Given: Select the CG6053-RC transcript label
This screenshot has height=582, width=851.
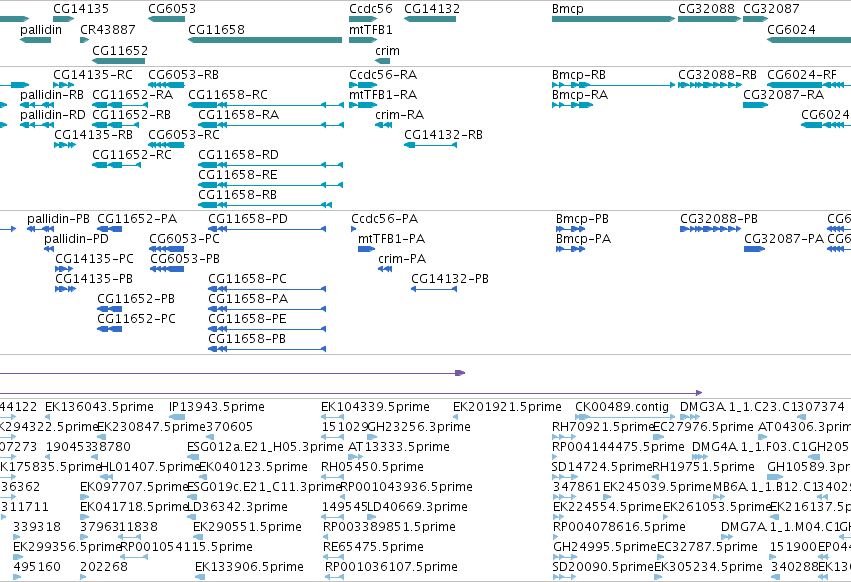Looking at the screenshot, I should tap(183, 135).
